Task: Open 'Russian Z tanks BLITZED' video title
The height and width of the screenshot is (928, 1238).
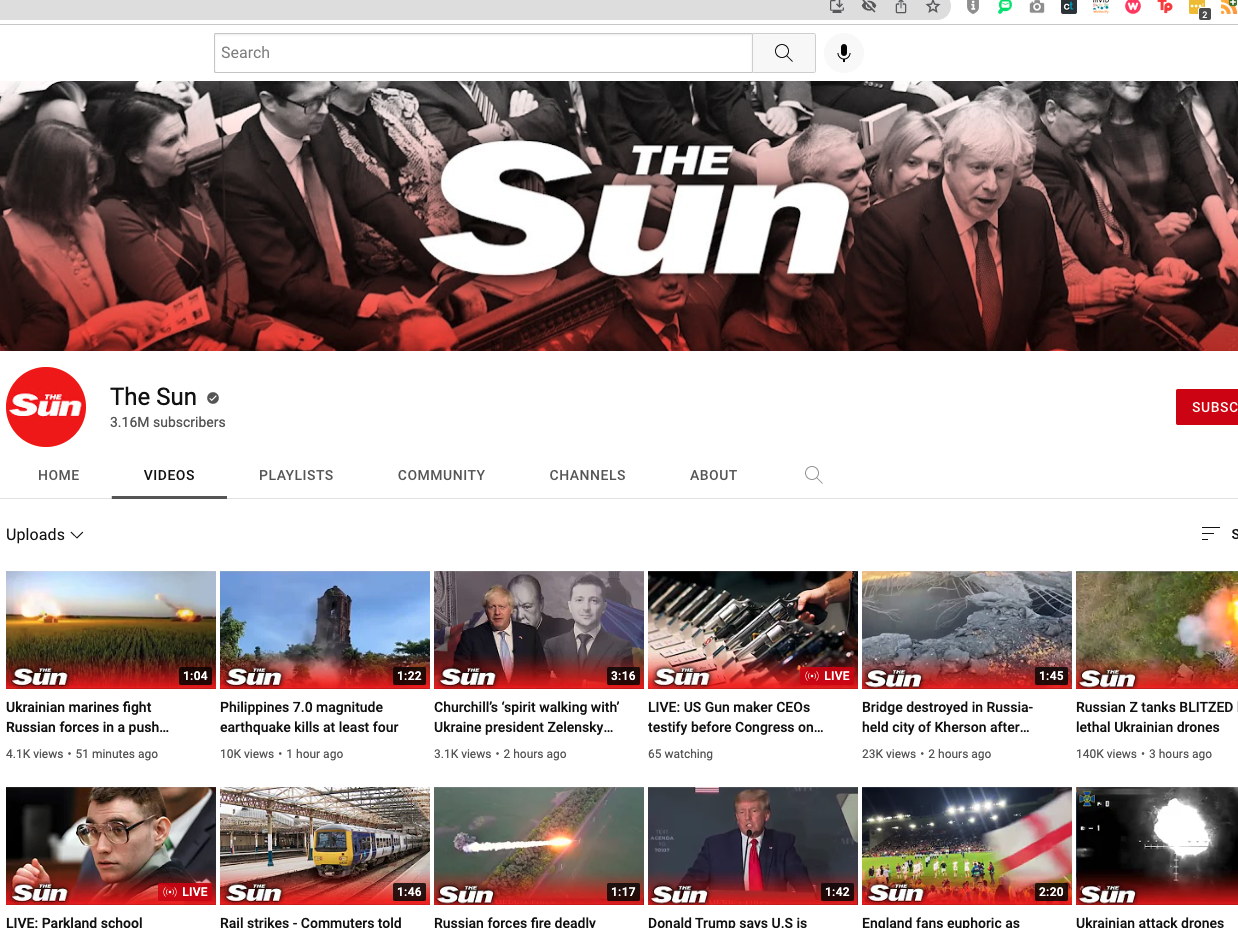Action: [x=1155, y=717]
